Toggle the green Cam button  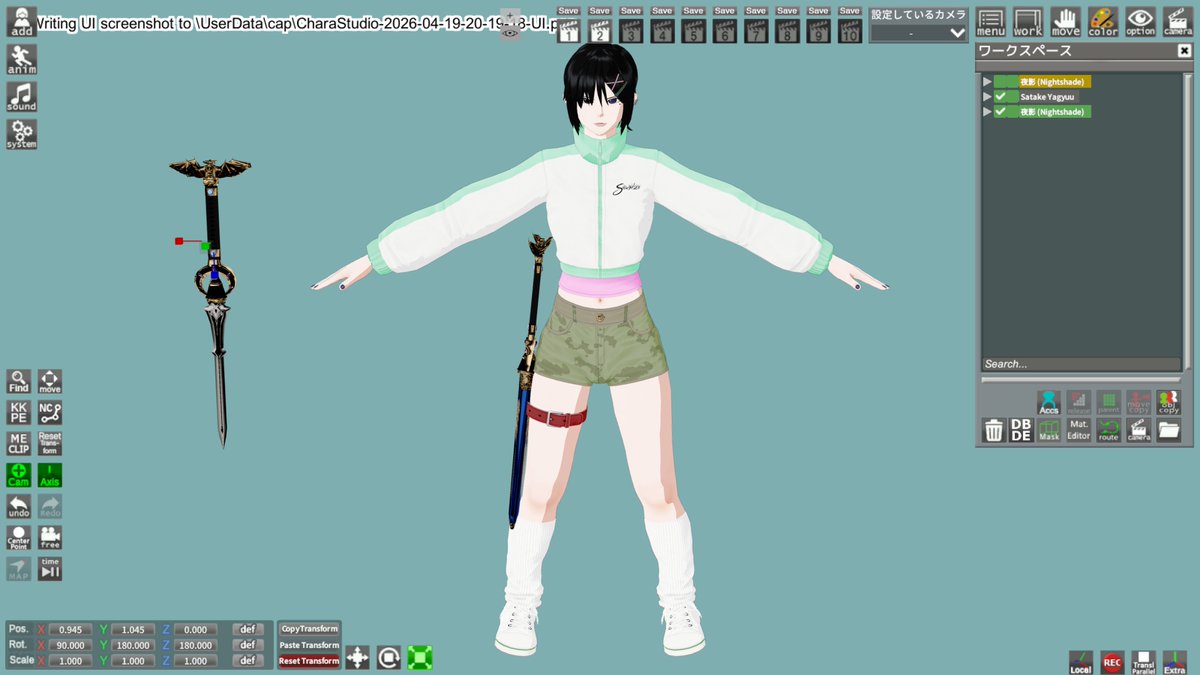pyautogui.click(x=19, y=475)
